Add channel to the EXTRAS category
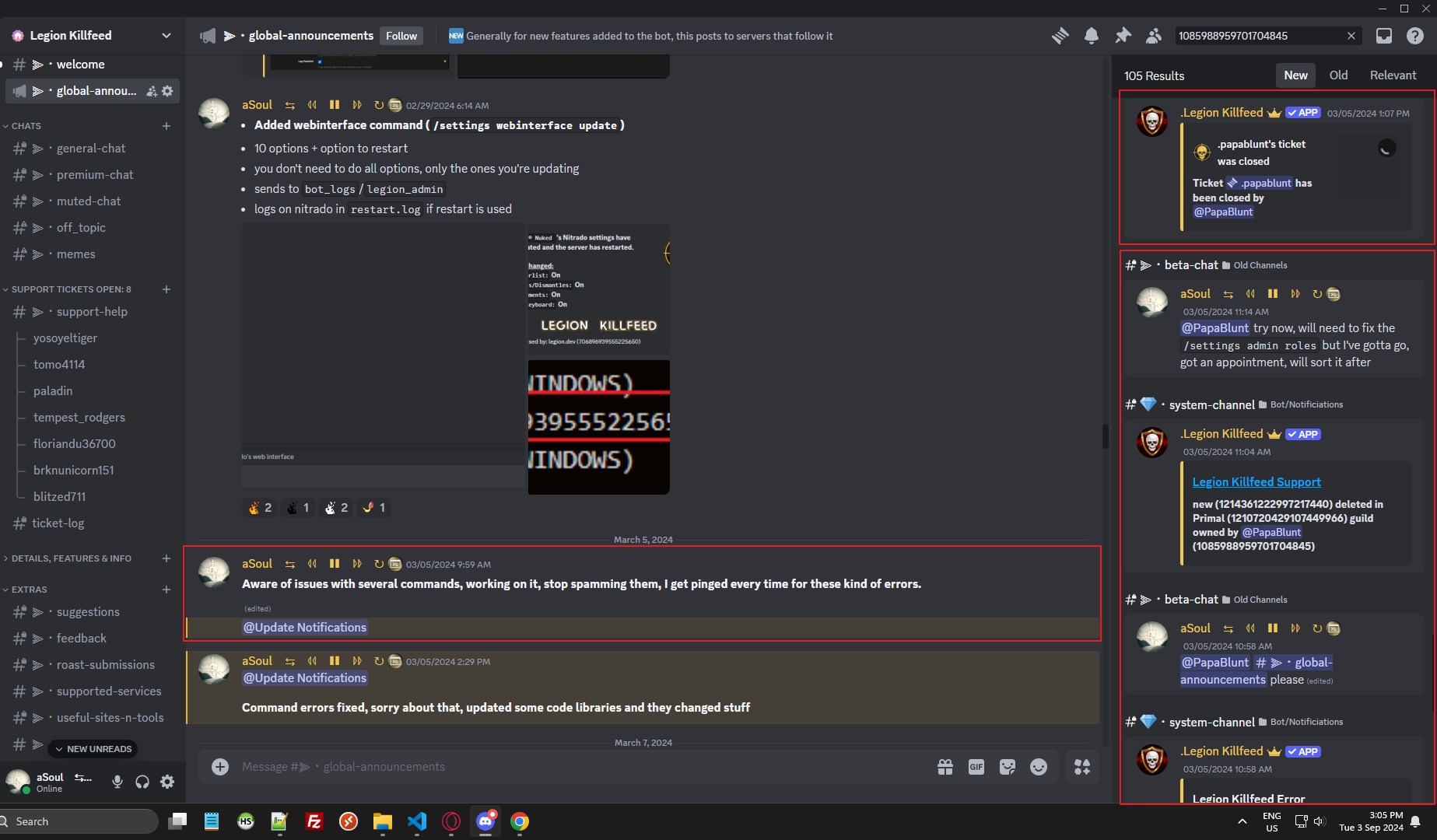Image resolution: width=1437 pixels, height=840 pixels. click(x=166, y=590)
